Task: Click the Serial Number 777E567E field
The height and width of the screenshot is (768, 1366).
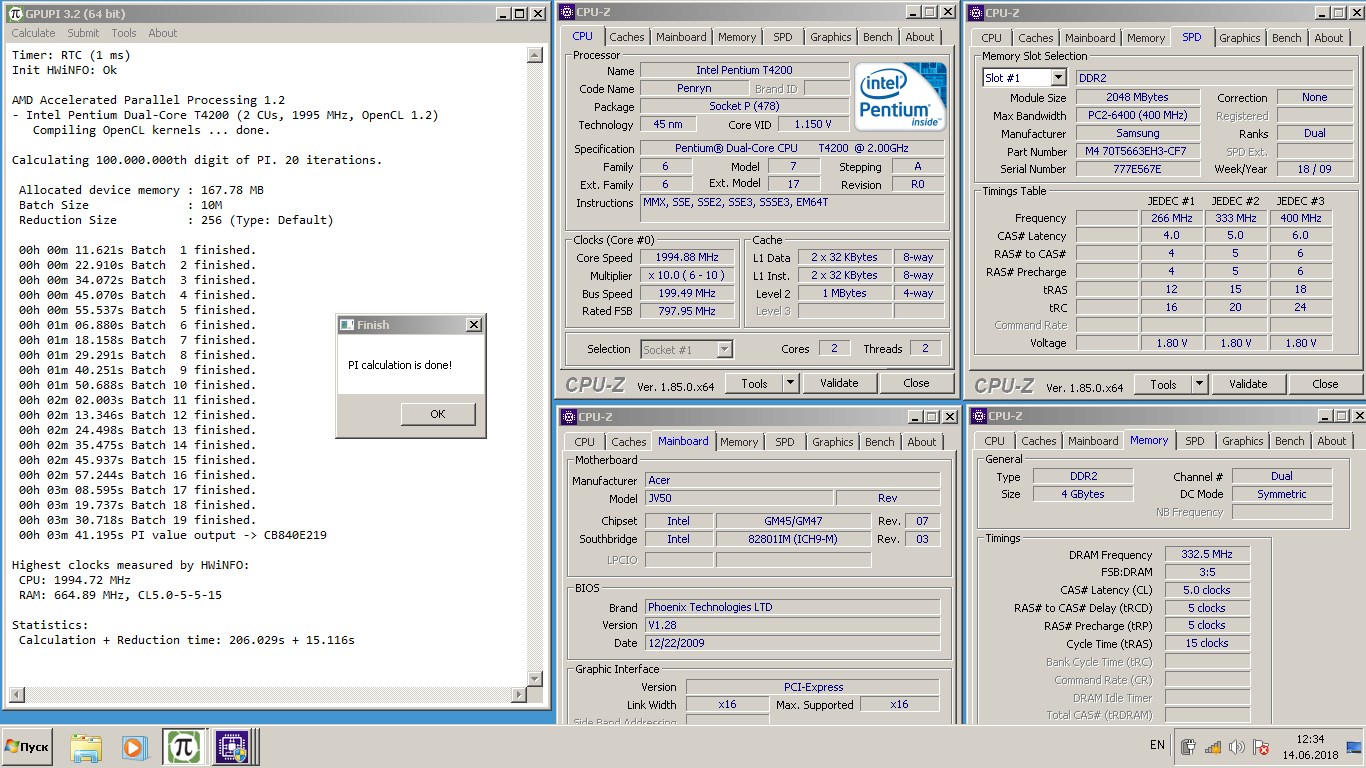Action: (x=1138, y=170)
